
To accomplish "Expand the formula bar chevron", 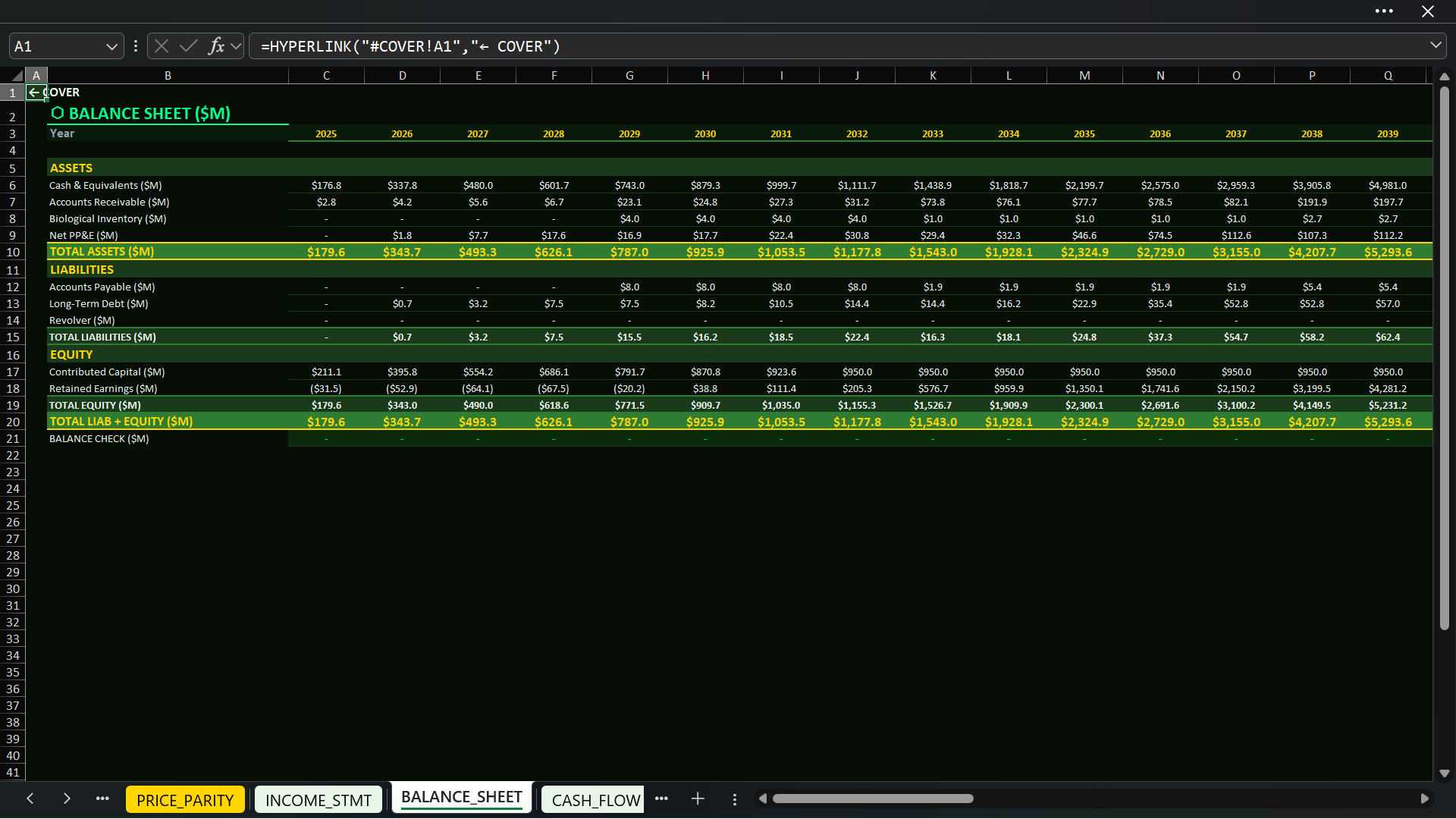I will click(x=1436, y=45).
